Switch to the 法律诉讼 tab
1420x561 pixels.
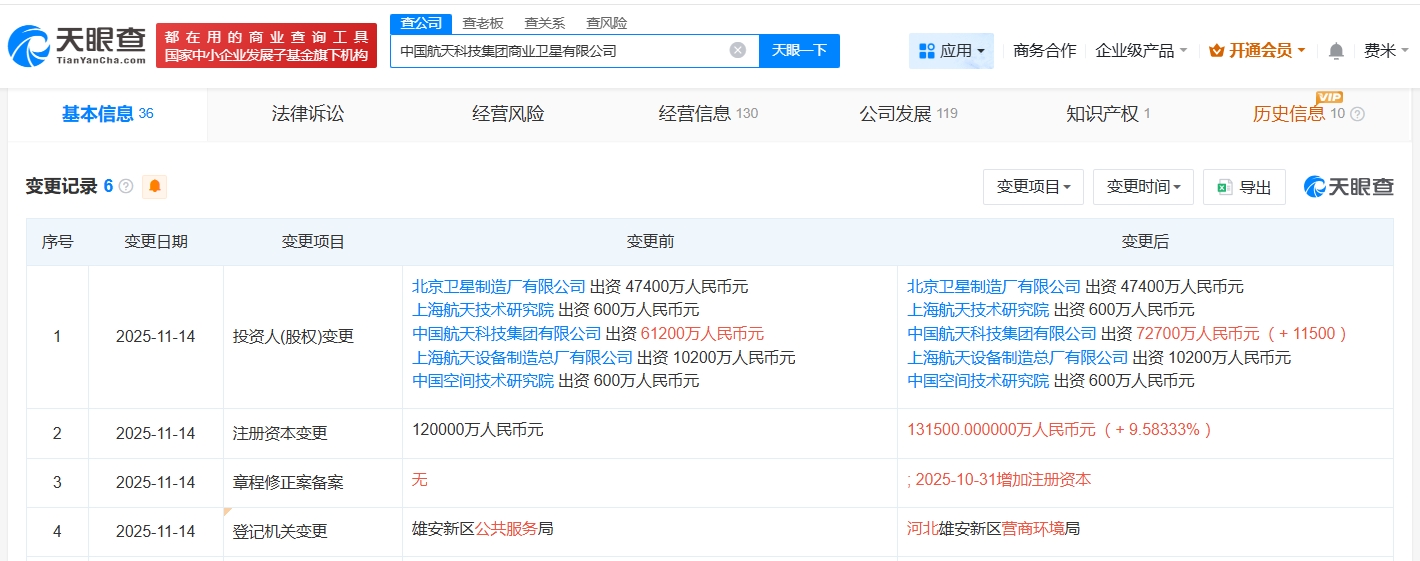[x=308, y=114]
